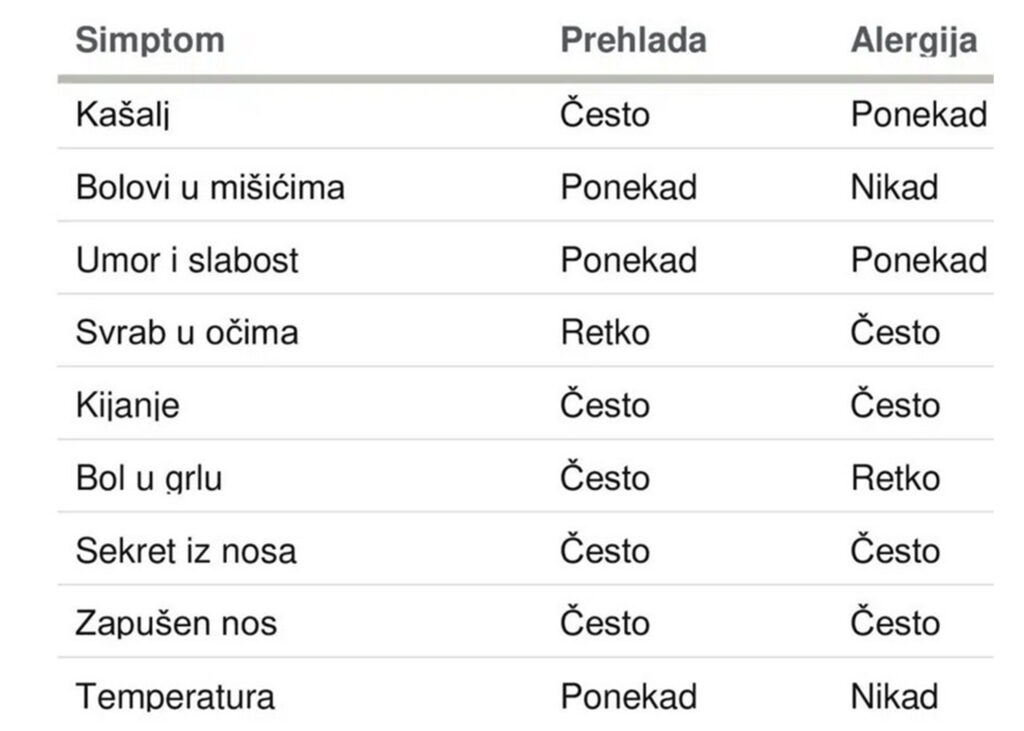Select the Sekret iz nosa cell
The width and height of the screenshot is (1024, 731).
click(186, 551)
